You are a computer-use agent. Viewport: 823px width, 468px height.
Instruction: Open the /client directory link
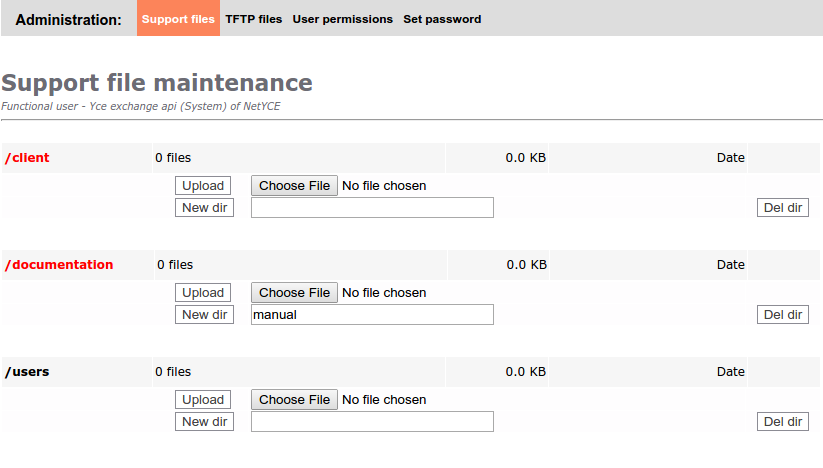coord(27,158)
